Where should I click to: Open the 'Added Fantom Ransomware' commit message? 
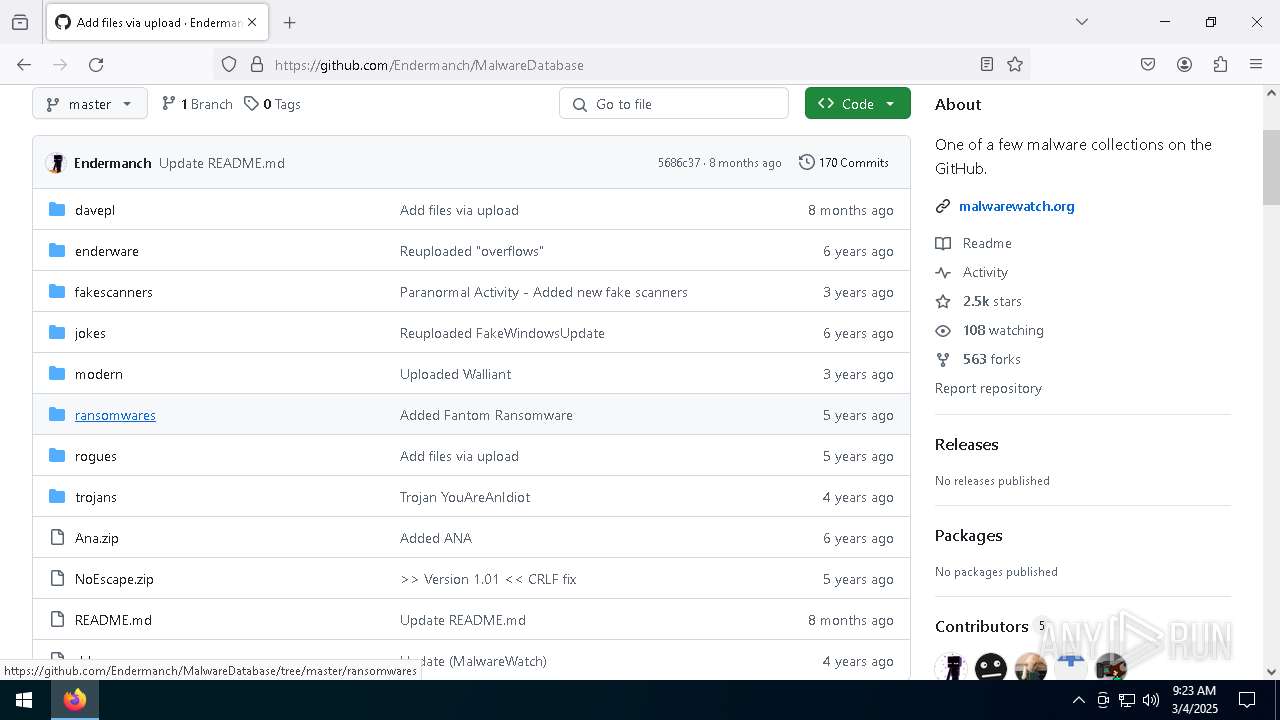point(486,415)
